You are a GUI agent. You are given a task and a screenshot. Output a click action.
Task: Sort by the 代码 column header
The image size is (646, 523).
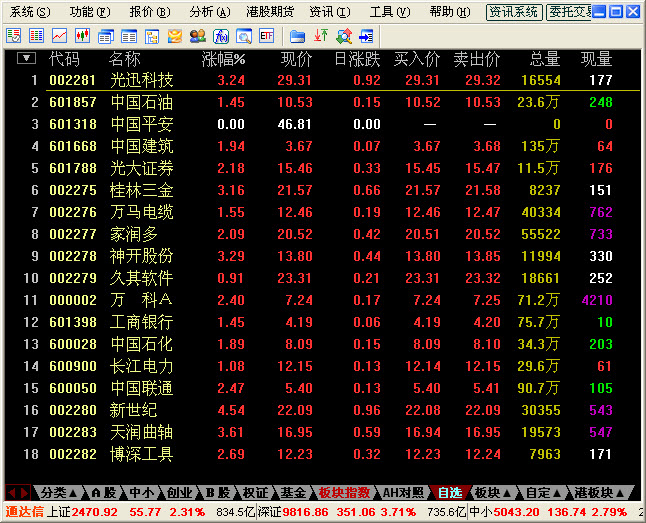[64, 59]
